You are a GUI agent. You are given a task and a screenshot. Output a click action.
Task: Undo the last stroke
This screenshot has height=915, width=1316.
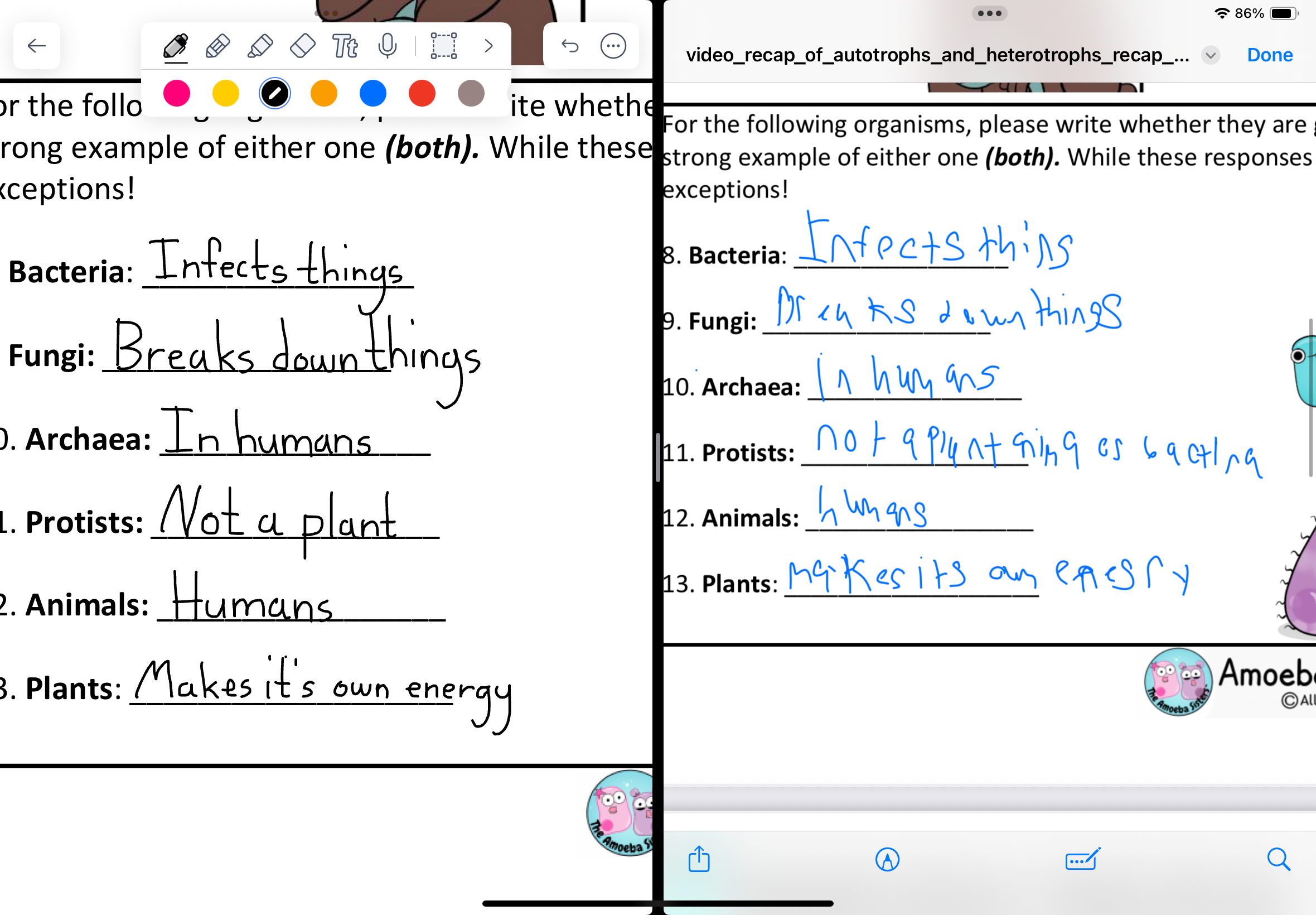570,46
